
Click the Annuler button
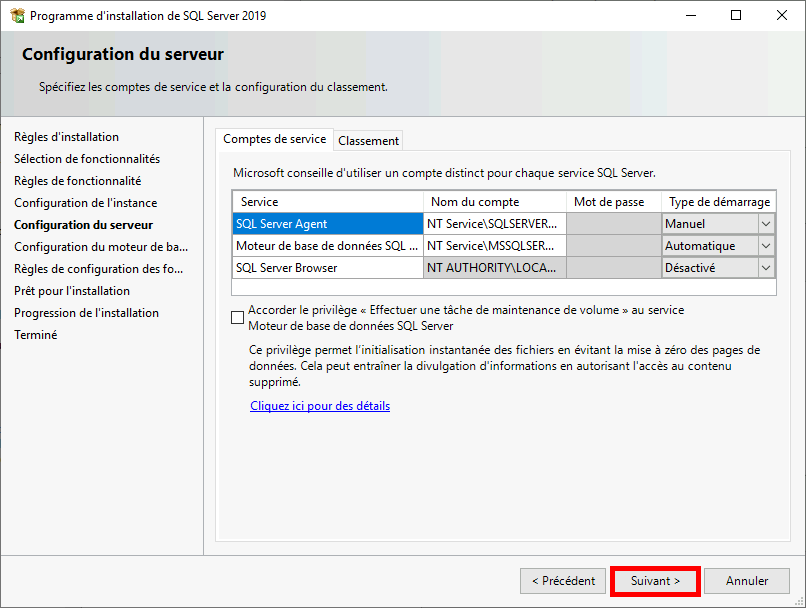(x=746, y=580)
